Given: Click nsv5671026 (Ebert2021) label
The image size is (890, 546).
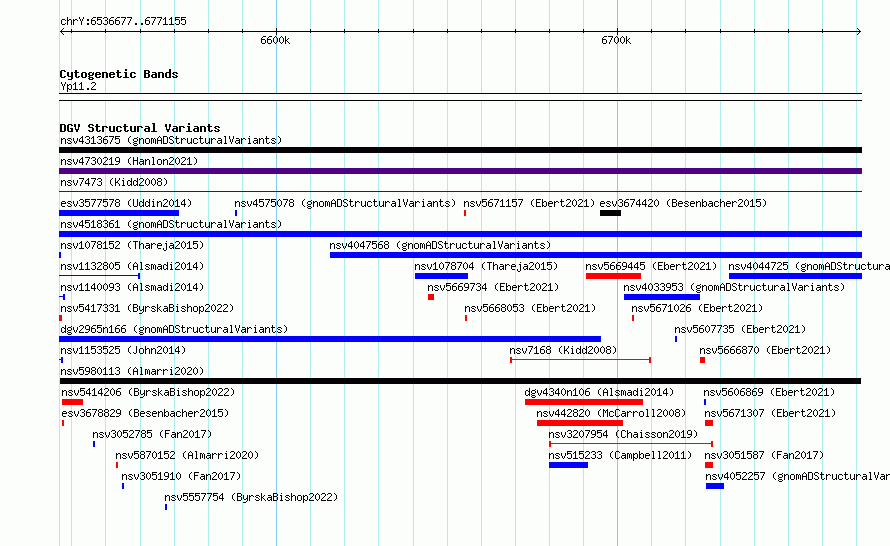Looking at the screenshot, I should pos(697,308).
